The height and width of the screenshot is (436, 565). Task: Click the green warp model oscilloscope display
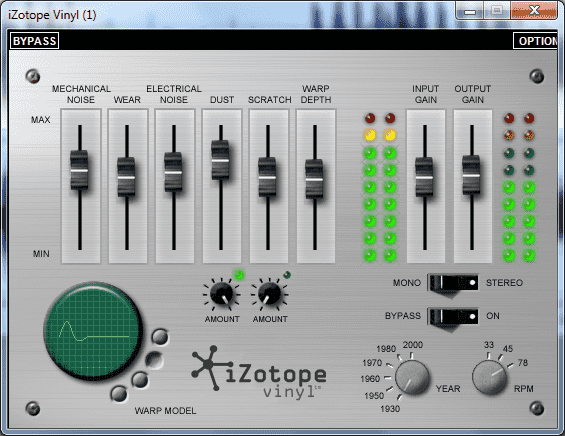pos(93,332)
